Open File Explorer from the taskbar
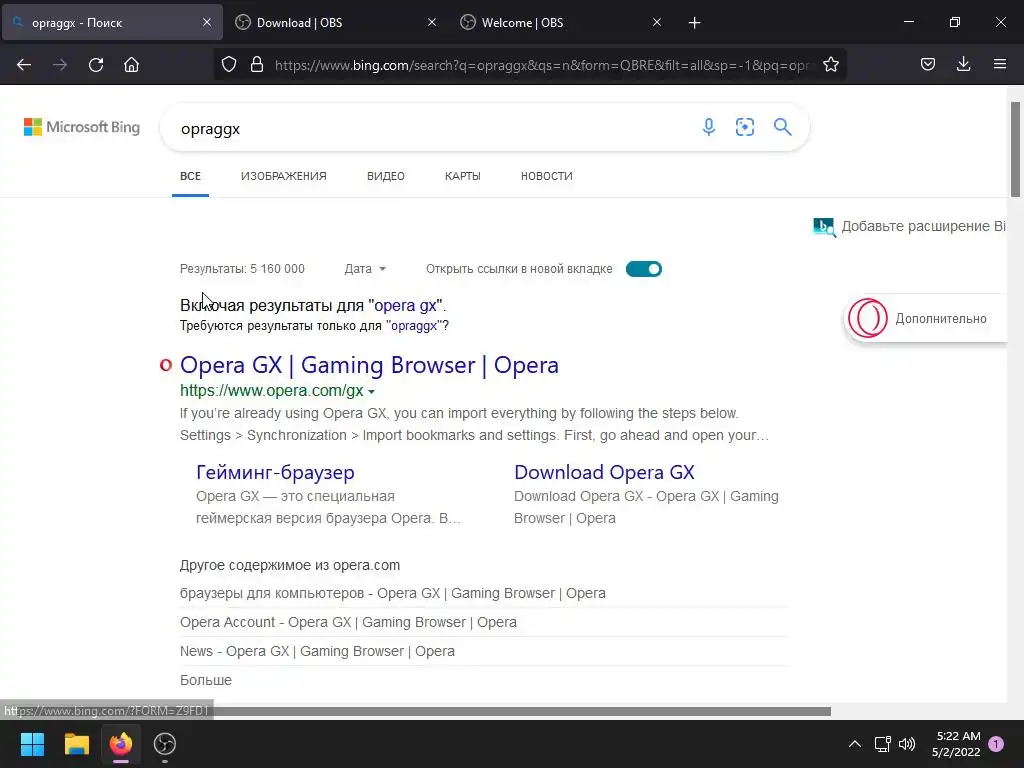The width and height of the screenshot is (1024, 768). (x=76, y=744)
